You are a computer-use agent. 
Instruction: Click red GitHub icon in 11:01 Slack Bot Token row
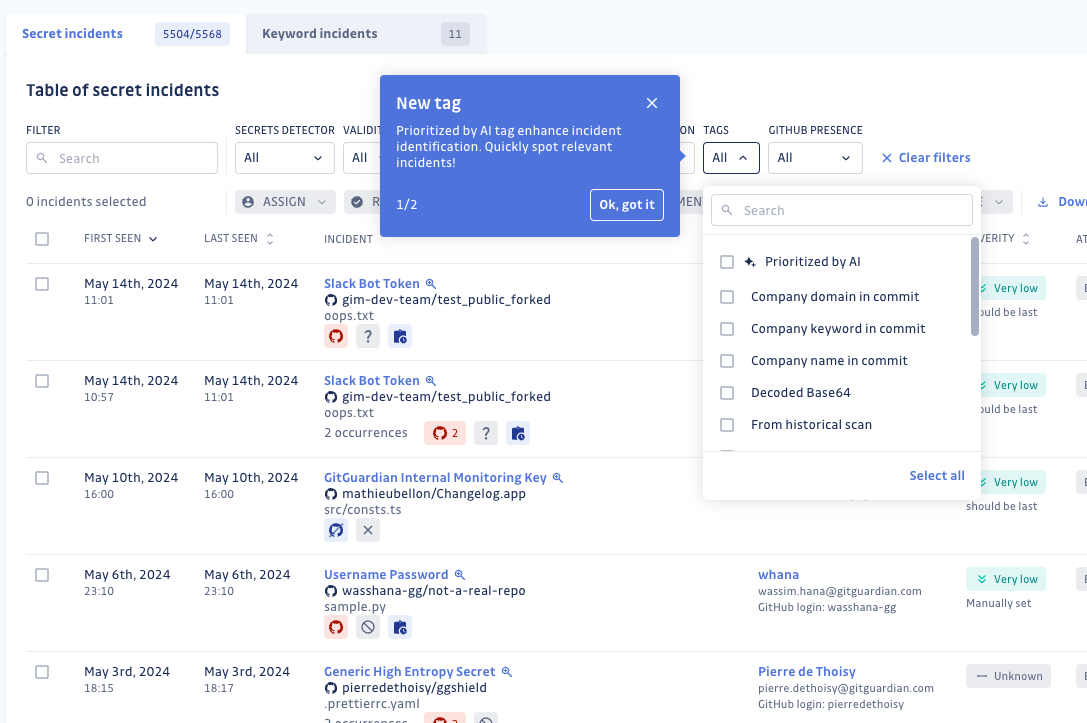click(x=336, y=336)
